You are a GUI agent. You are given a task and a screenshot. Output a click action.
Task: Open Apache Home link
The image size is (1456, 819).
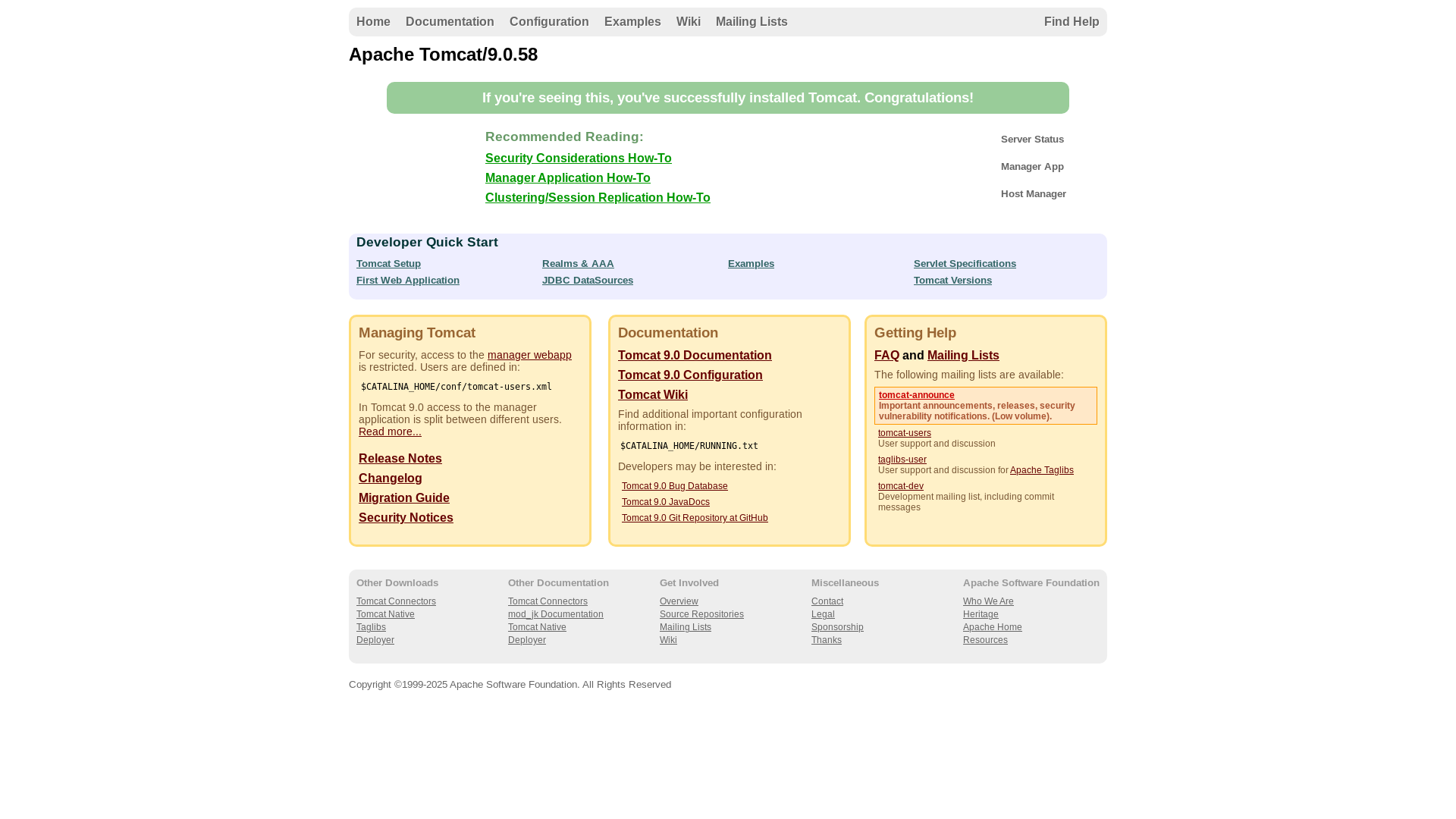[993, 627]
